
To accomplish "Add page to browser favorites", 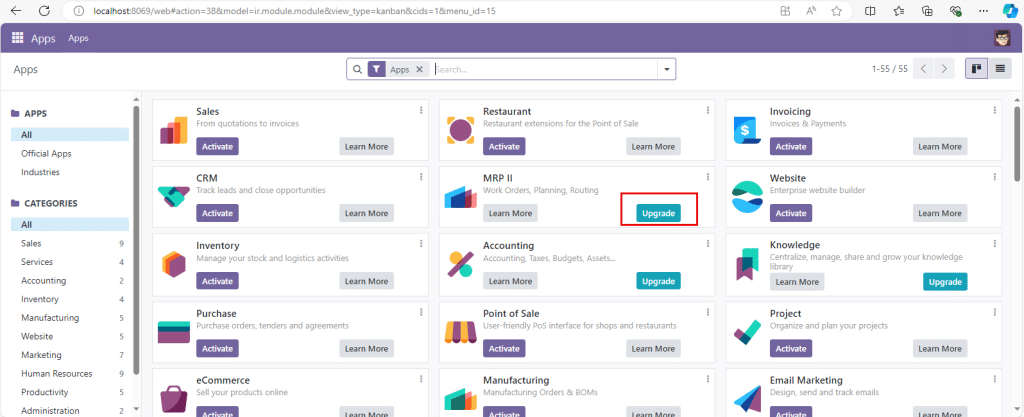I will [x=837, y=11].
